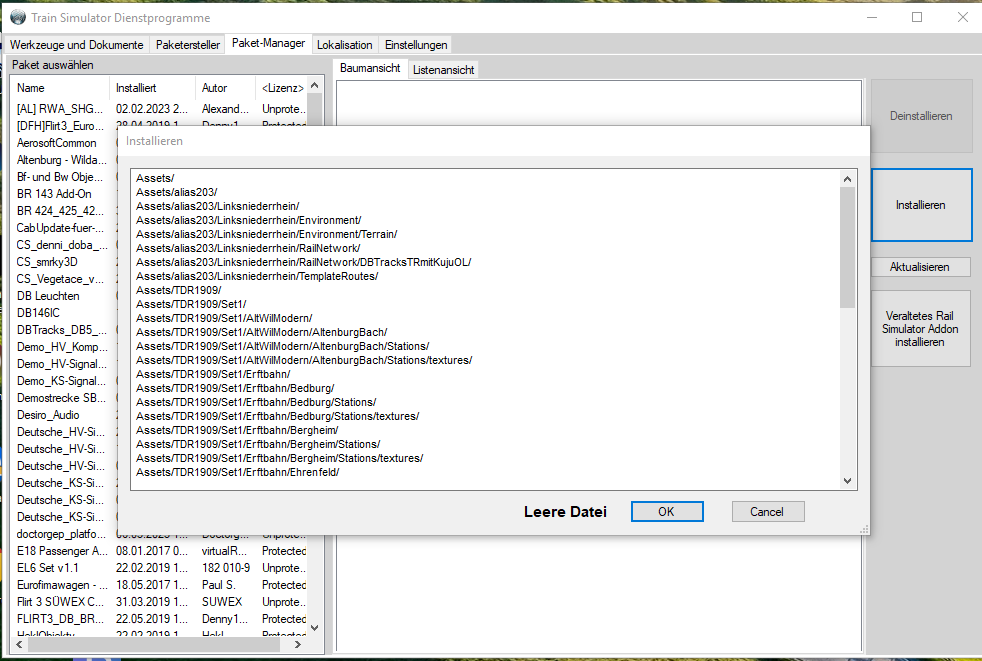
Task: Sort packages by the Name column header
Action: (60, 88)
